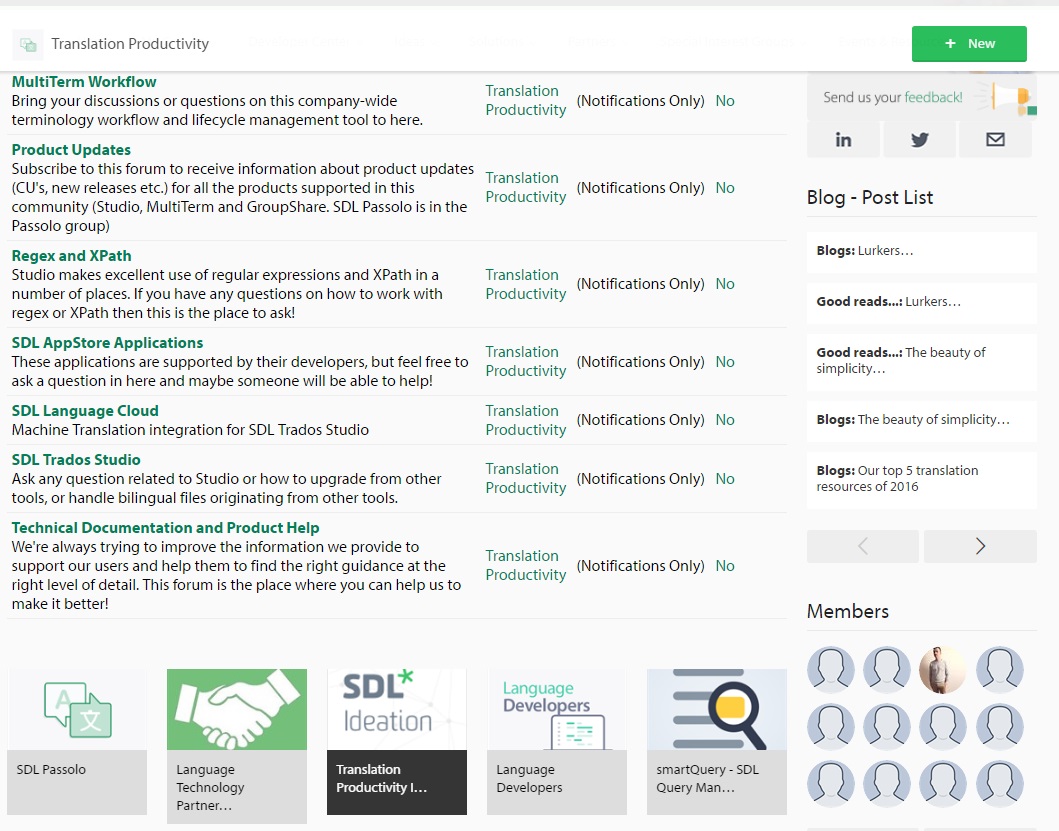Screen dimensions: 1059x831
Task: Click the green New button
Action: [969, 44]
